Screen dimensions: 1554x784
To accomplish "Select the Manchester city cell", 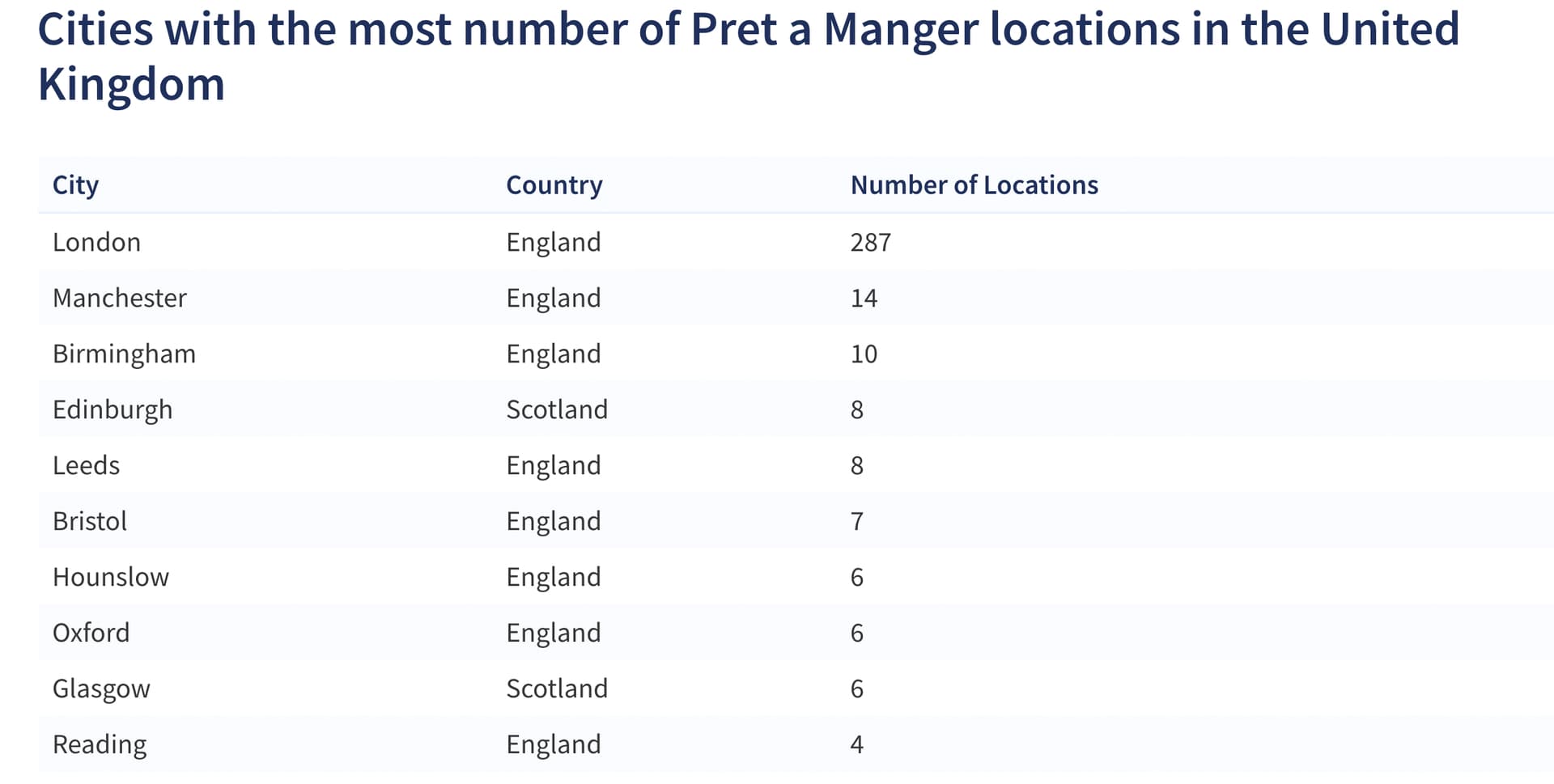I will pyautogui.click(x=120, y=298).
